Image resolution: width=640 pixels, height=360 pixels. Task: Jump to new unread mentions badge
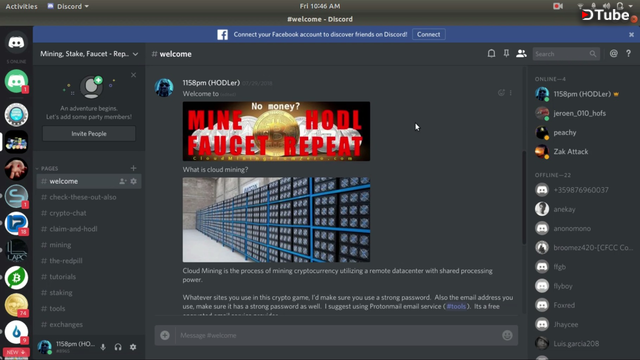tap(16, 352)
